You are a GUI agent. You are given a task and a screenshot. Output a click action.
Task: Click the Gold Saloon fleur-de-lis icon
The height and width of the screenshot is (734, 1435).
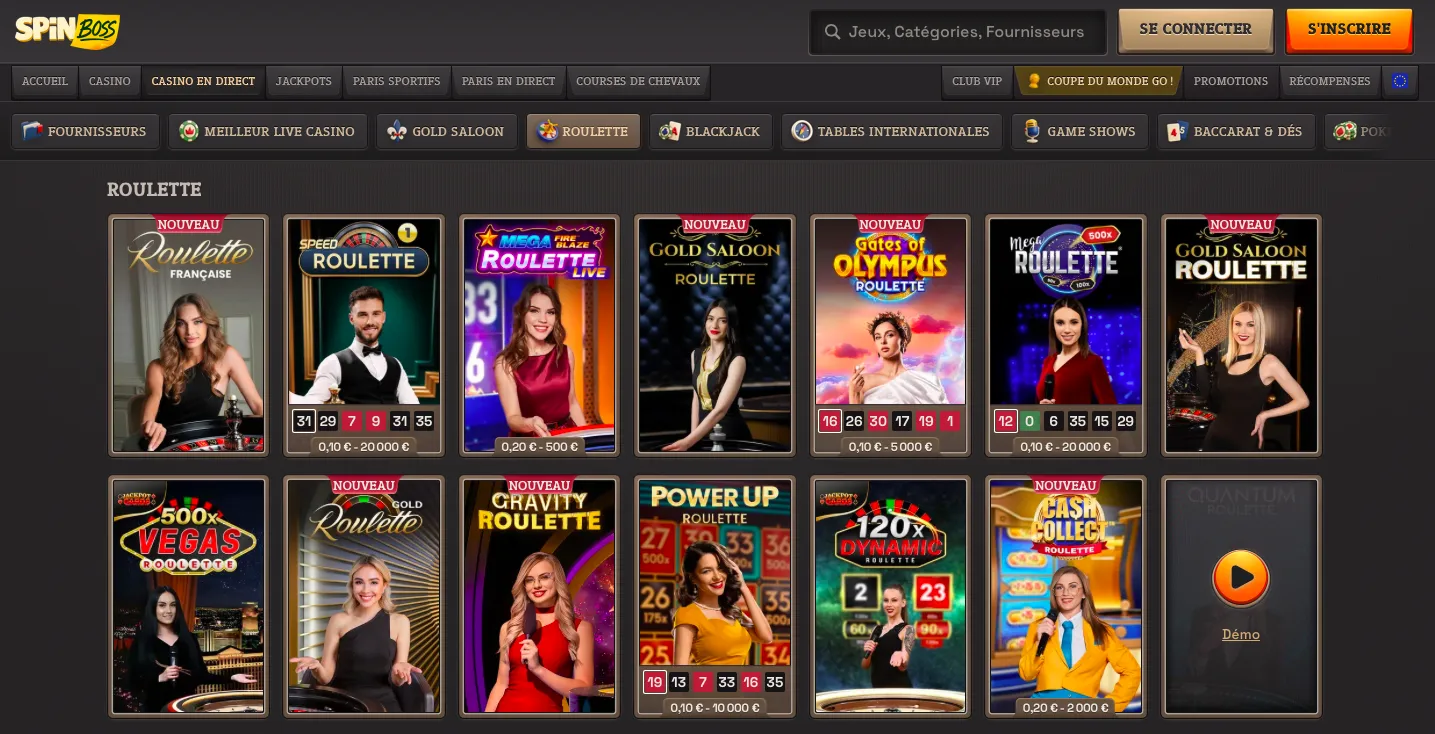pyautogui.click(x=397, y=131)
